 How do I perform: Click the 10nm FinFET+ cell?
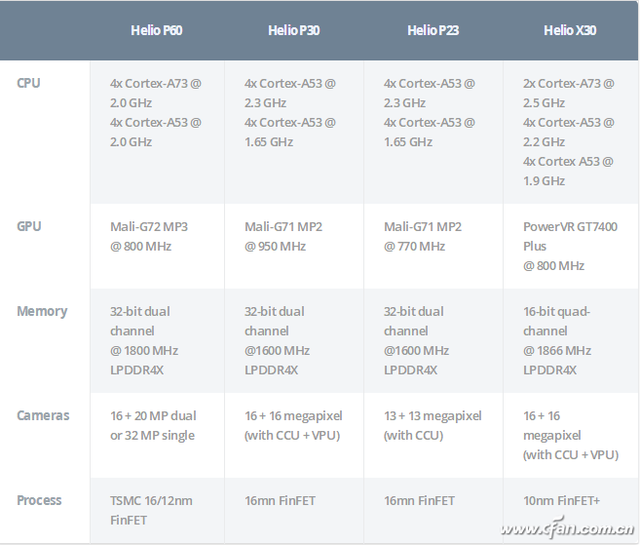(571, 510)
